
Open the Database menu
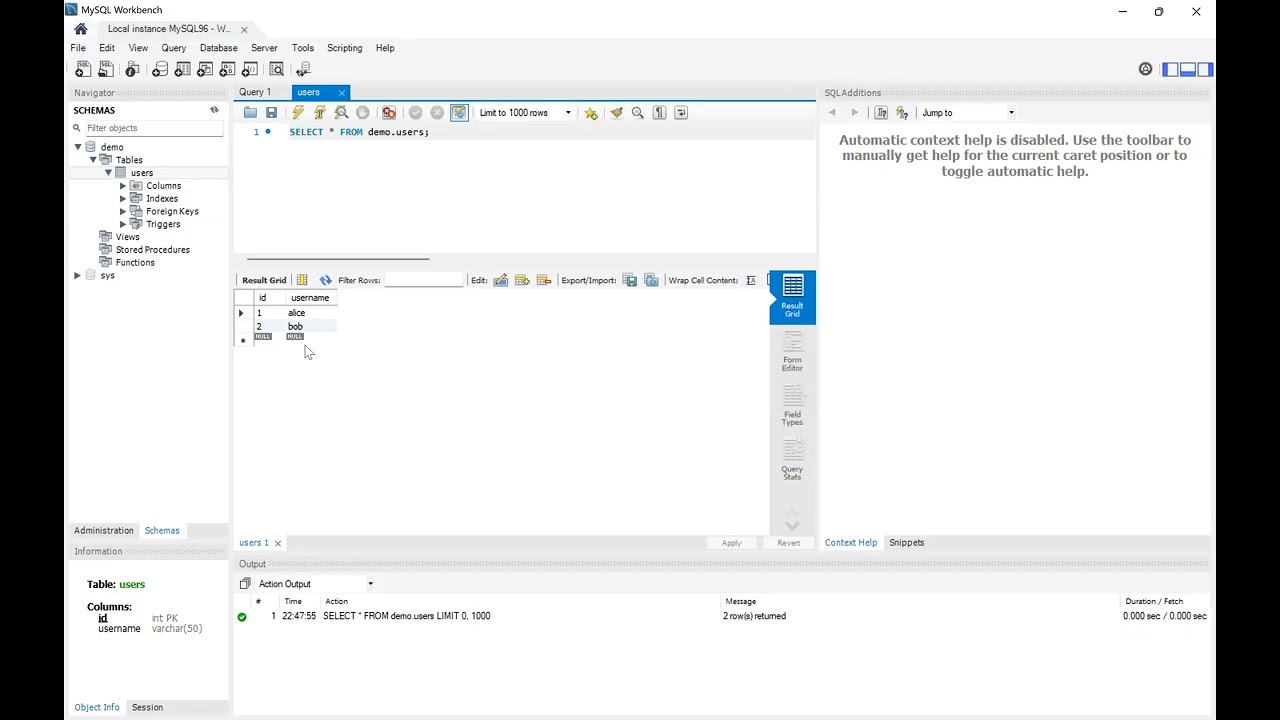point(218,48)
